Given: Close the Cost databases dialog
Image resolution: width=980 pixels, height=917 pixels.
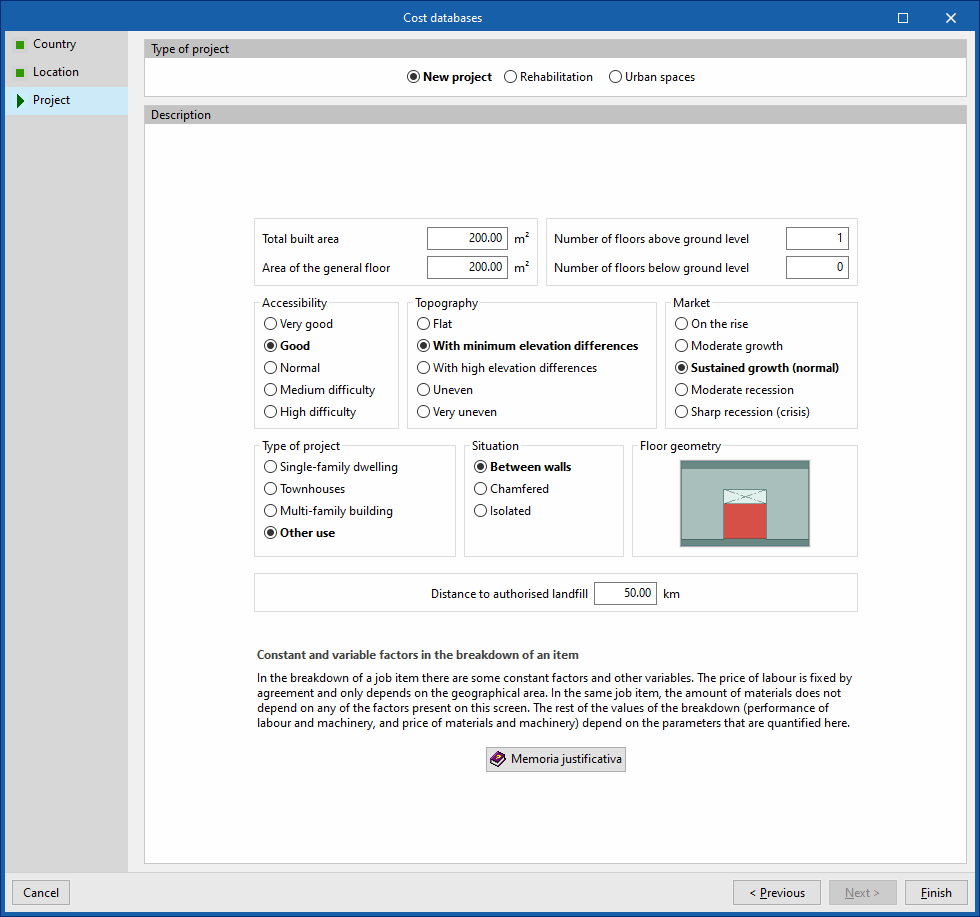Looking at the screenshot, I should tap(951, 18).
